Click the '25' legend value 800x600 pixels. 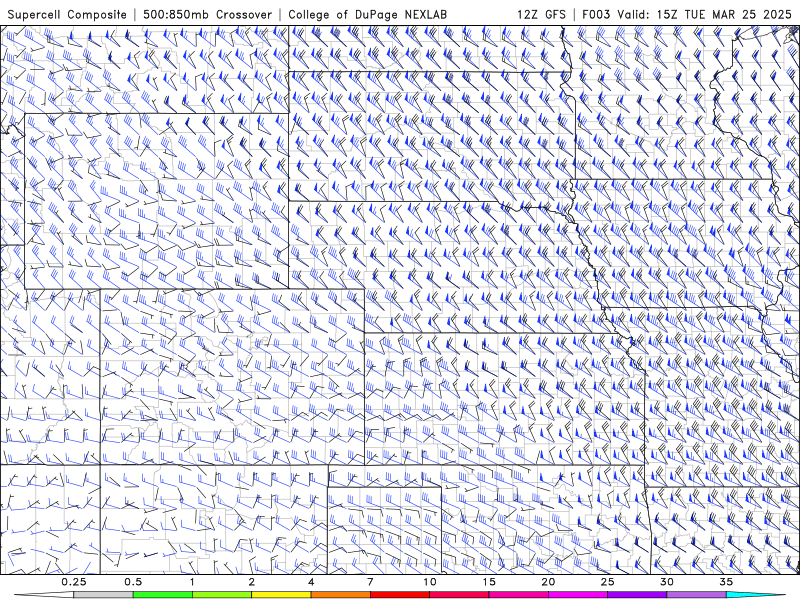click(607, 582)
